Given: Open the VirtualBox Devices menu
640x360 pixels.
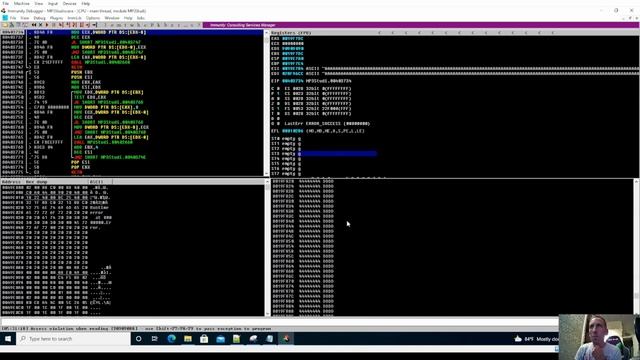Looking at the screenshot, I should pyautogui.click(x=69, y=3).
